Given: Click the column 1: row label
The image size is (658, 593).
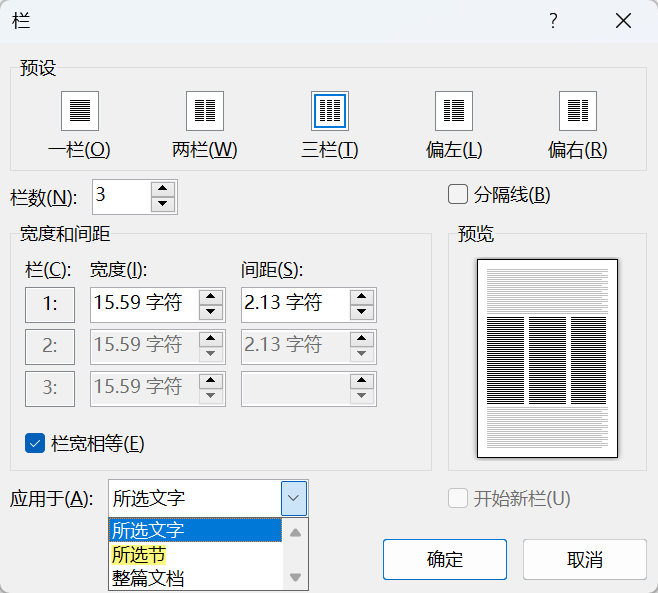Looking at the screenshot, I should pyautogui.click(x=50, y=305).
